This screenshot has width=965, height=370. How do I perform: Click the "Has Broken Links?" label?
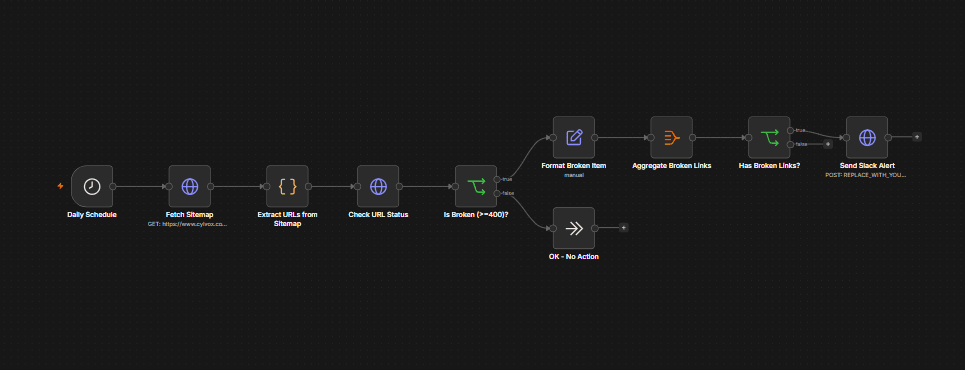pyautogui.click(x=769, y=166)
